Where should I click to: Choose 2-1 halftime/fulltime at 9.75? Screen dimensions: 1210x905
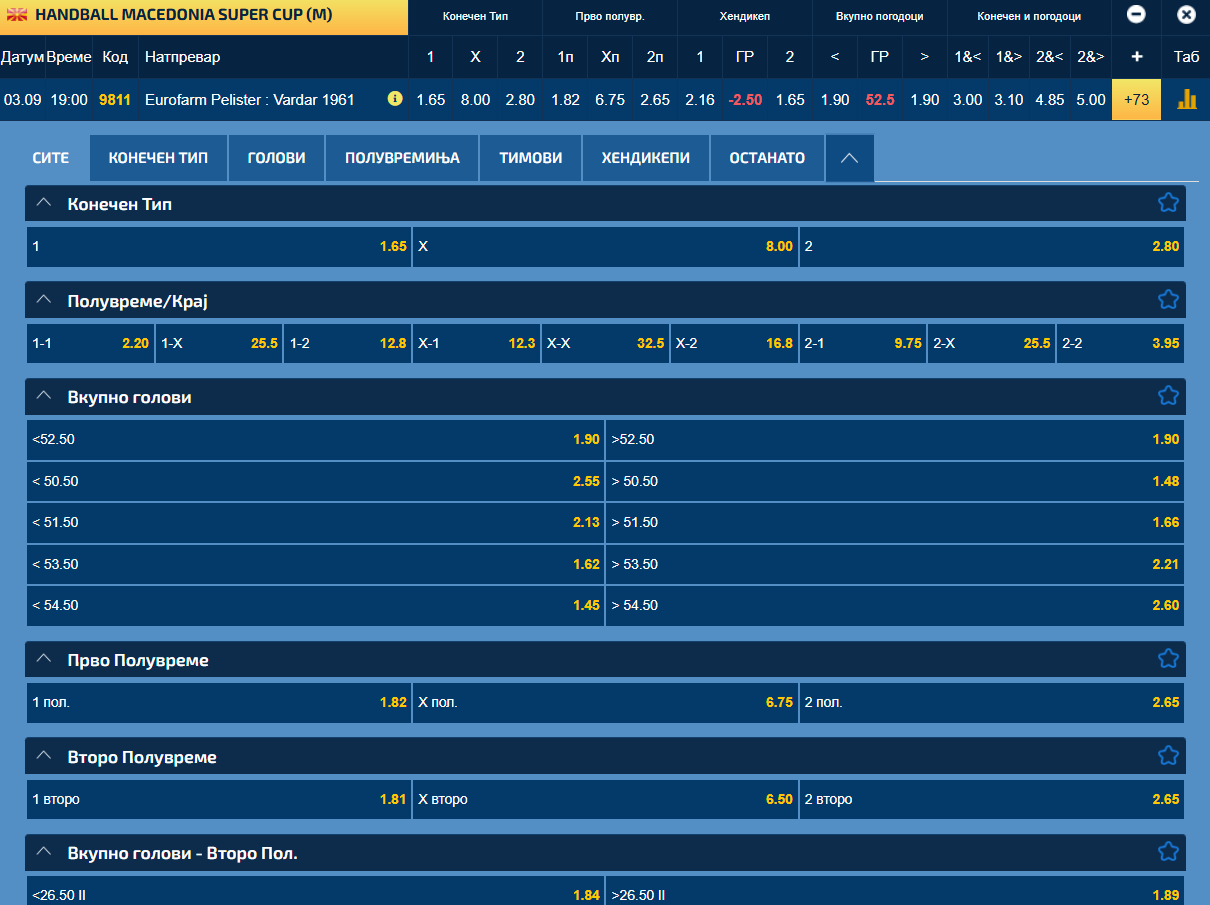click(x=863, y=343)
